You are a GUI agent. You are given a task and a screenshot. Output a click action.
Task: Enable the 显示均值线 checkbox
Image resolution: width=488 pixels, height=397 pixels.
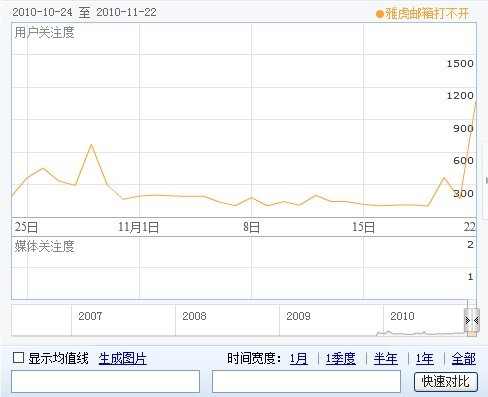pyautogui.click(x=18, y=358)
